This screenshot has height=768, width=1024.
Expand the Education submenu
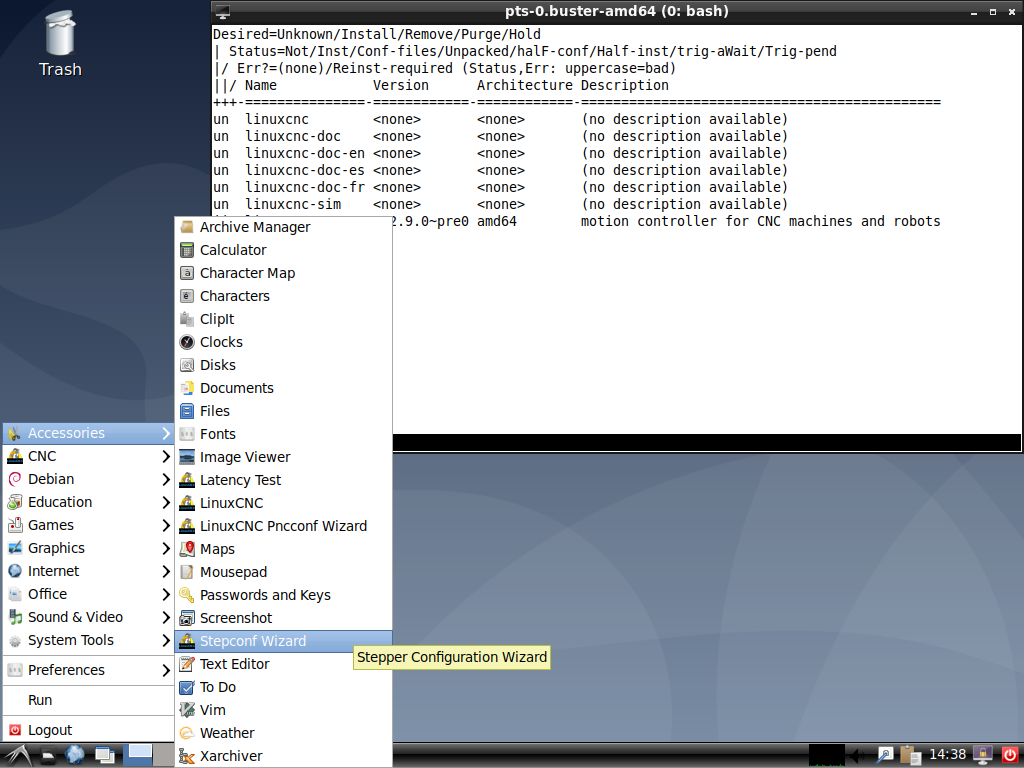click(x=88, y=502)
